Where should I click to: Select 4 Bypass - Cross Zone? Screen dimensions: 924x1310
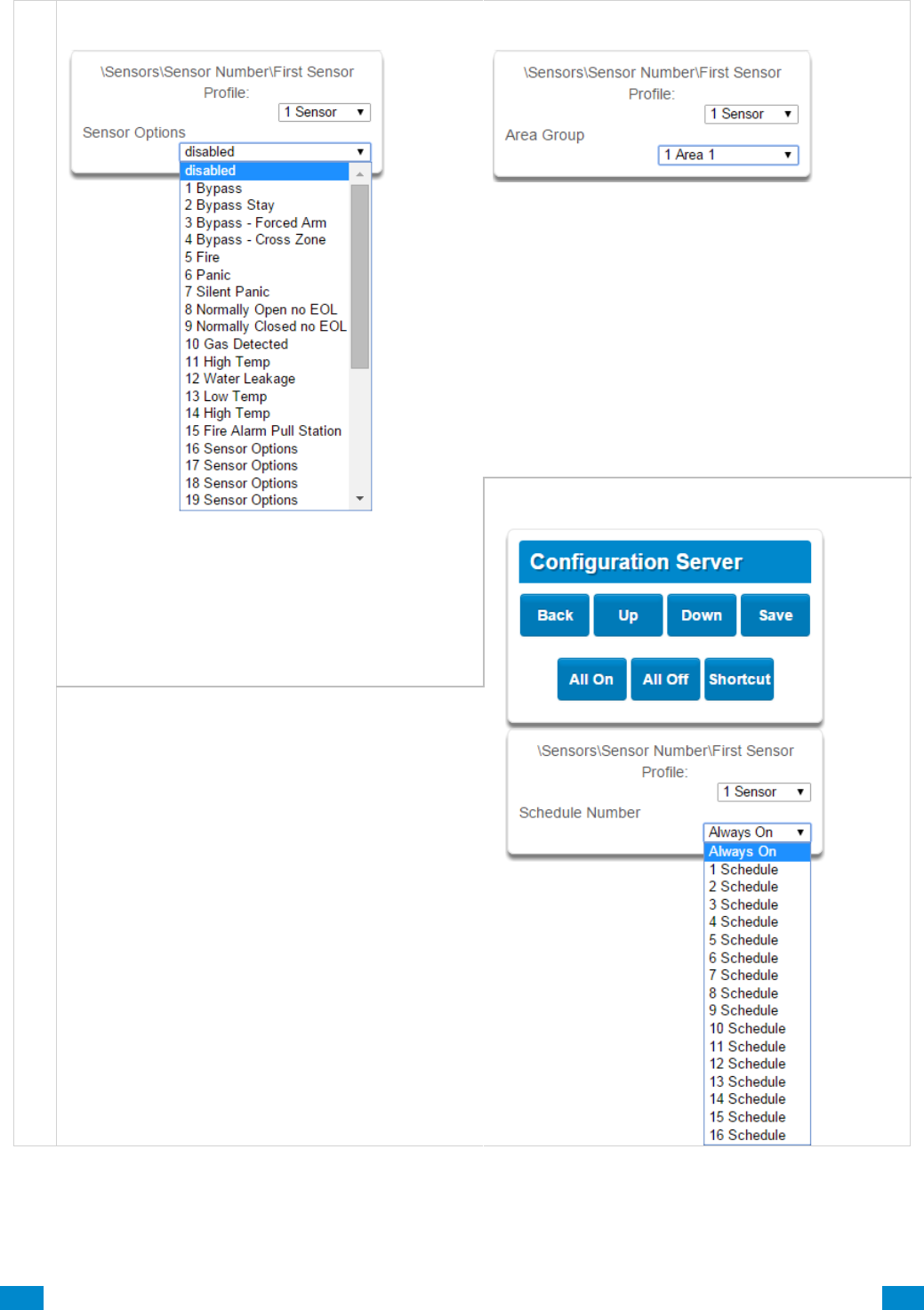tap(264, 240)
